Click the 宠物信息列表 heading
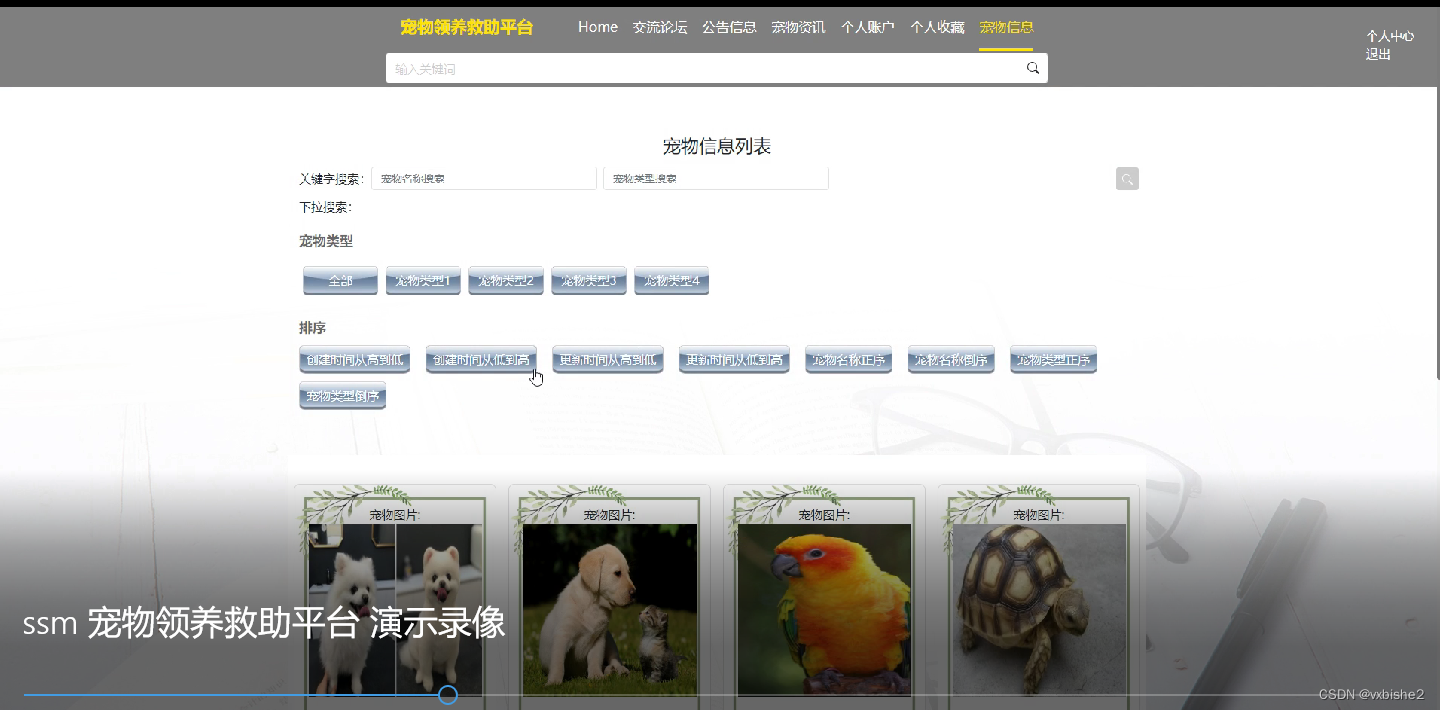Viewport: 1440px width, 710px height. [717, 147]
